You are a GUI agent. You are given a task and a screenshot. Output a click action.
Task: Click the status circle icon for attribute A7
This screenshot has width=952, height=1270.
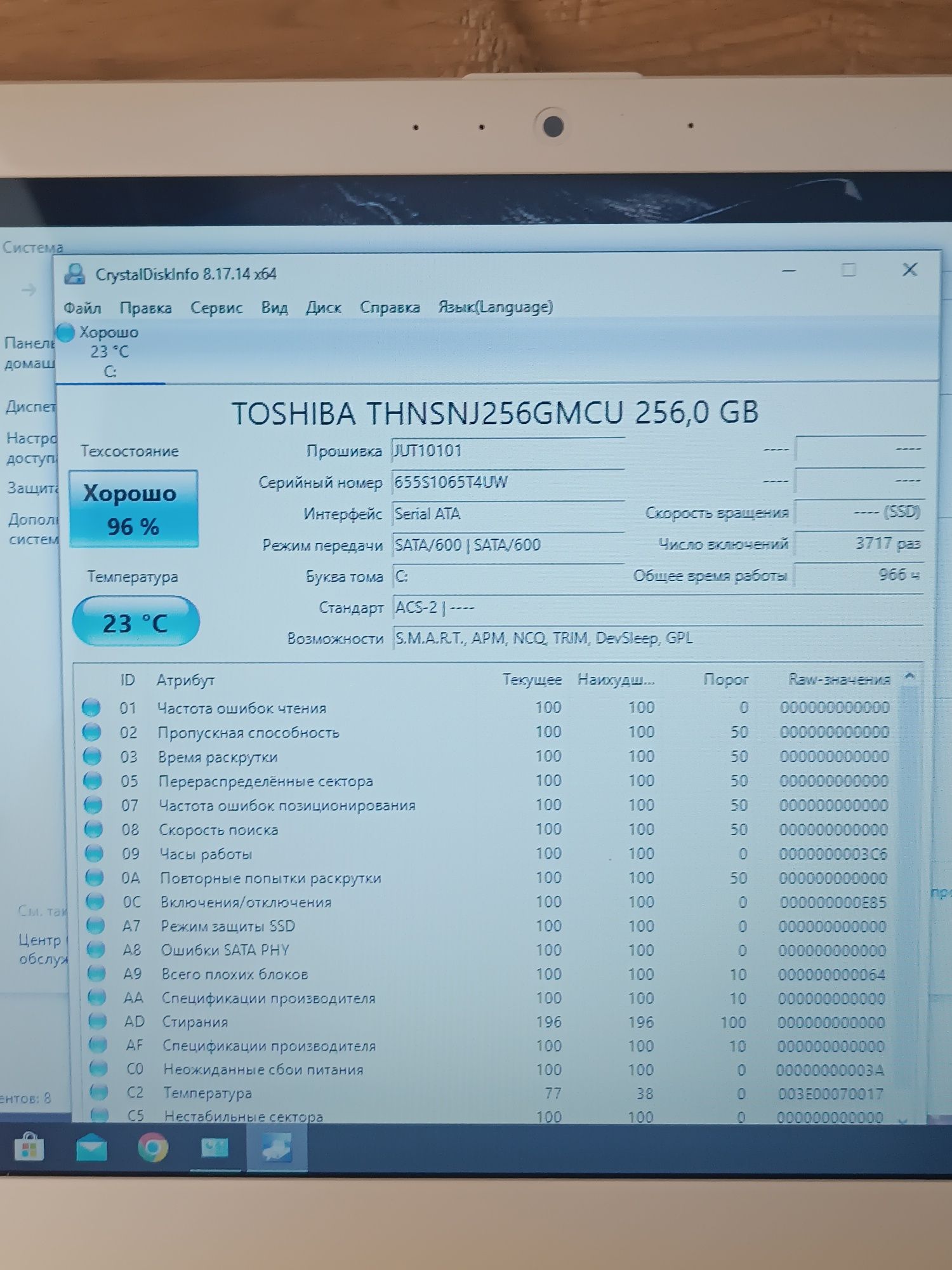coord(95,926)
